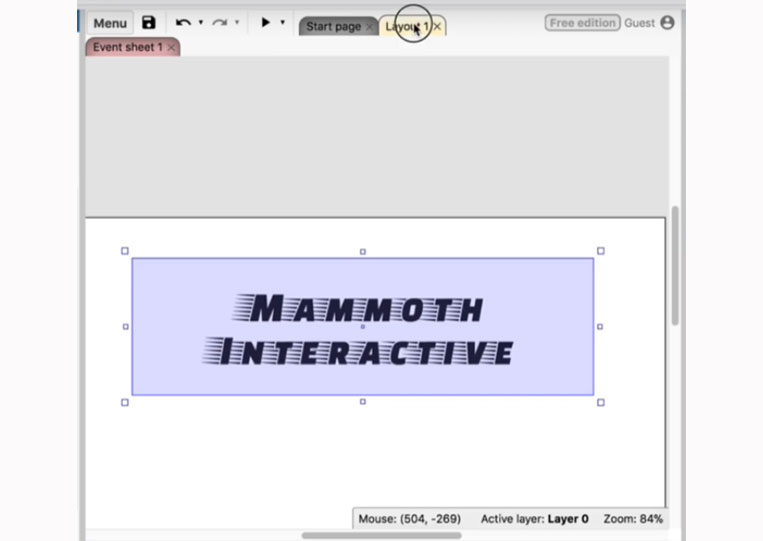This screenshot has height=541, width=763.
Task: Click the vertical scrollbar thumb
Action: pos(675,266)
